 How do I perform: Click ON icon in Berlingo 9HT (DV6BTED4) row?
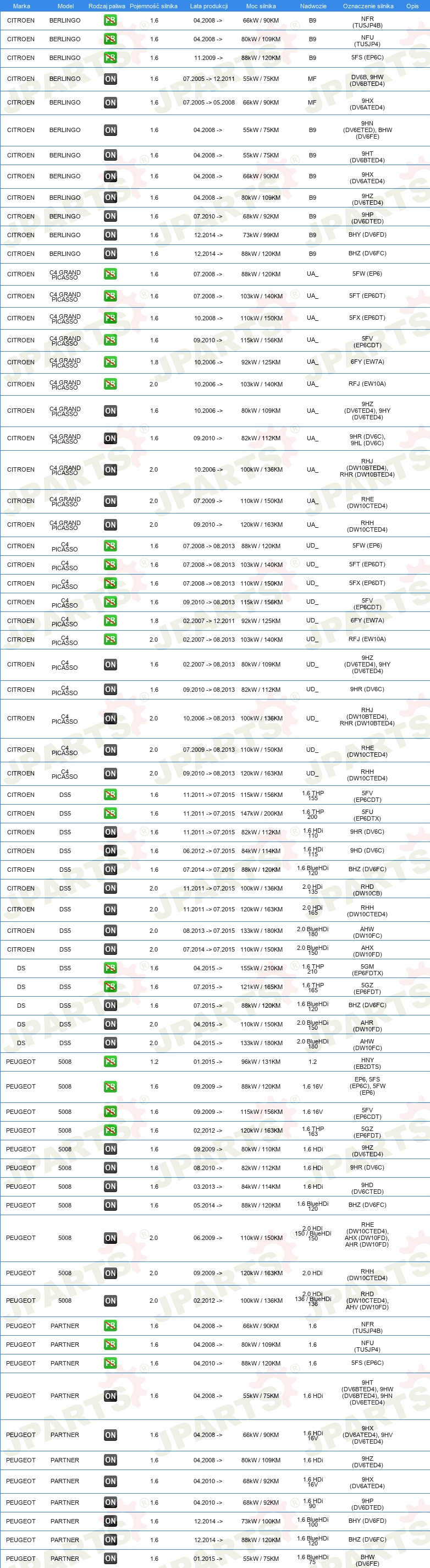(x=110, y=155)
